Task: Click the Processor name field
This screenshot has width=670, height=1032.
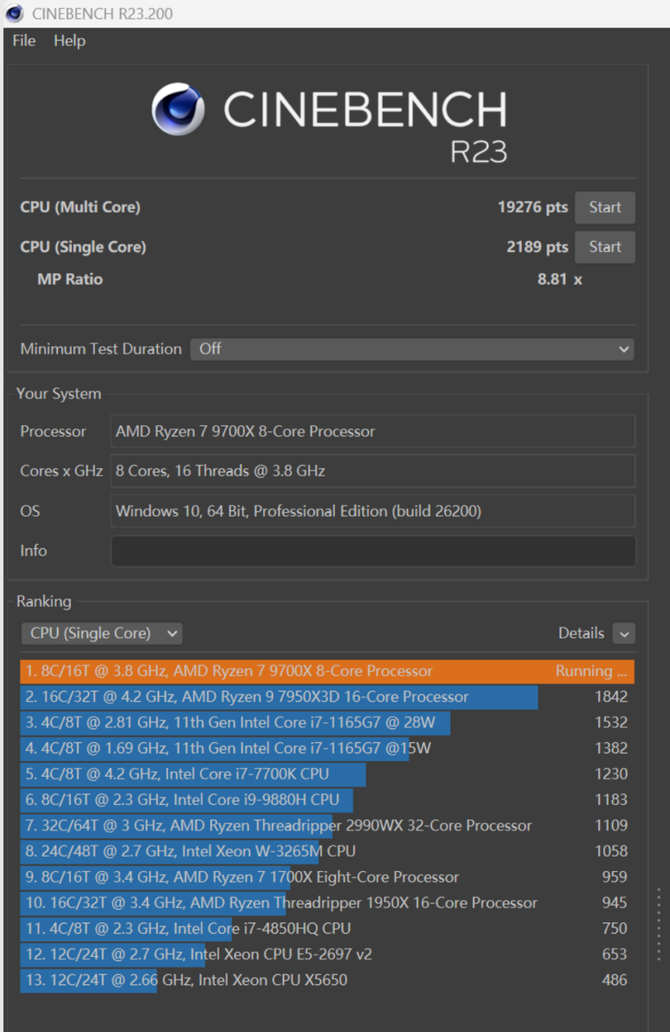Action: pyautogui.click(x=373, y=432)
